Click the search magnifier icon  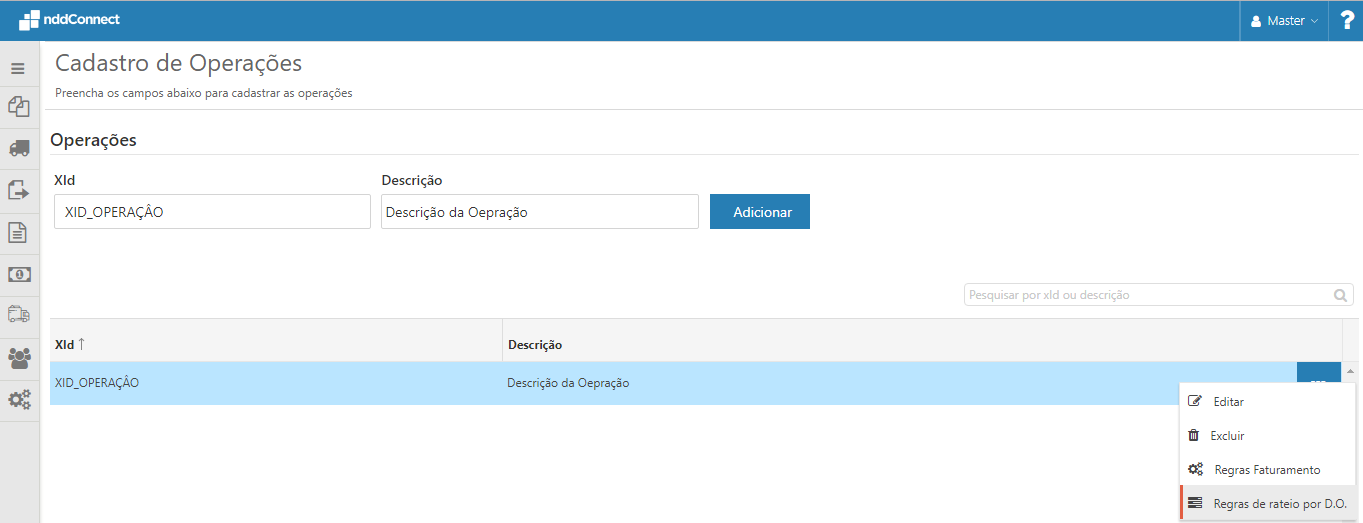click(1340, 296)
